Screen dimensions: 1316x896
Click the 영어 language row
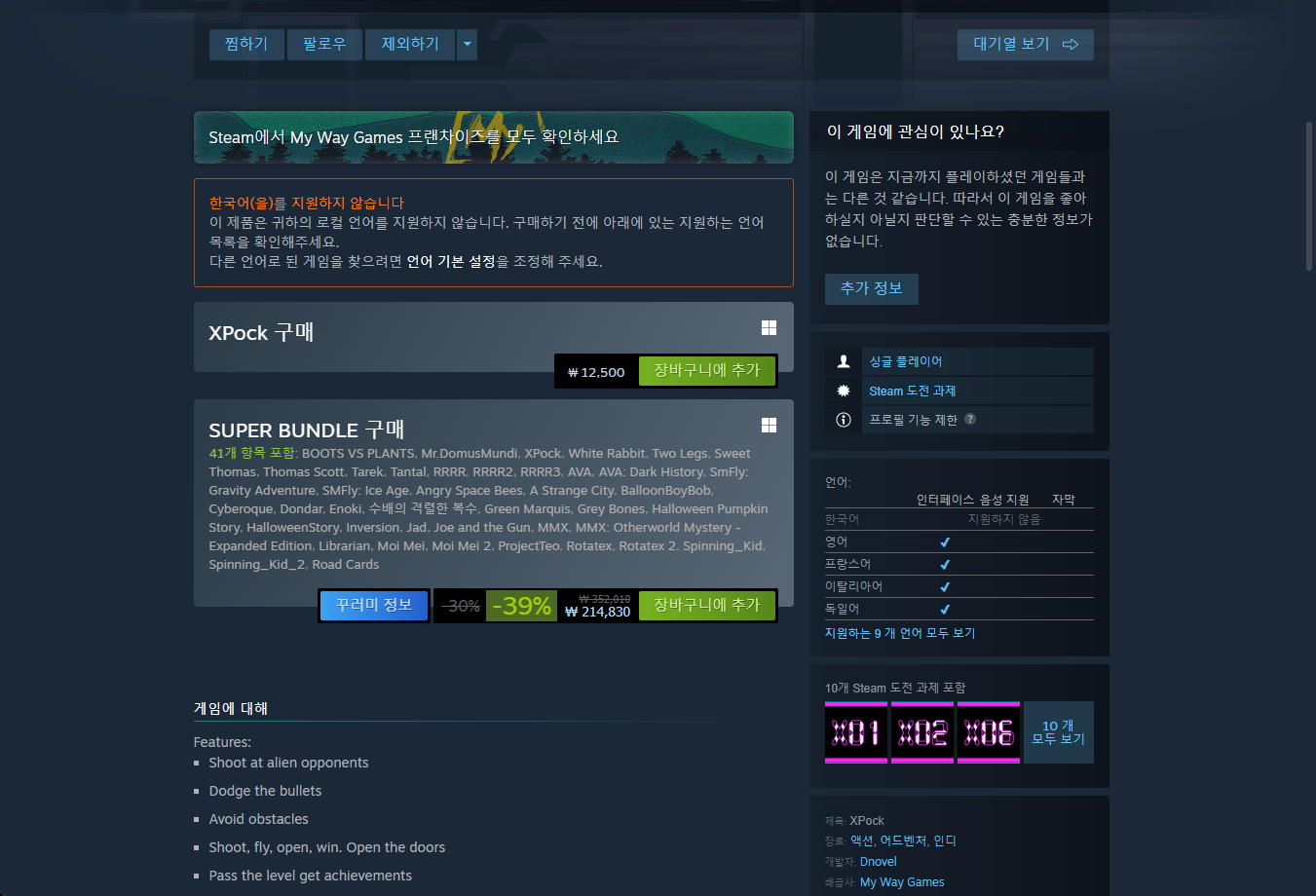point(959,541)
